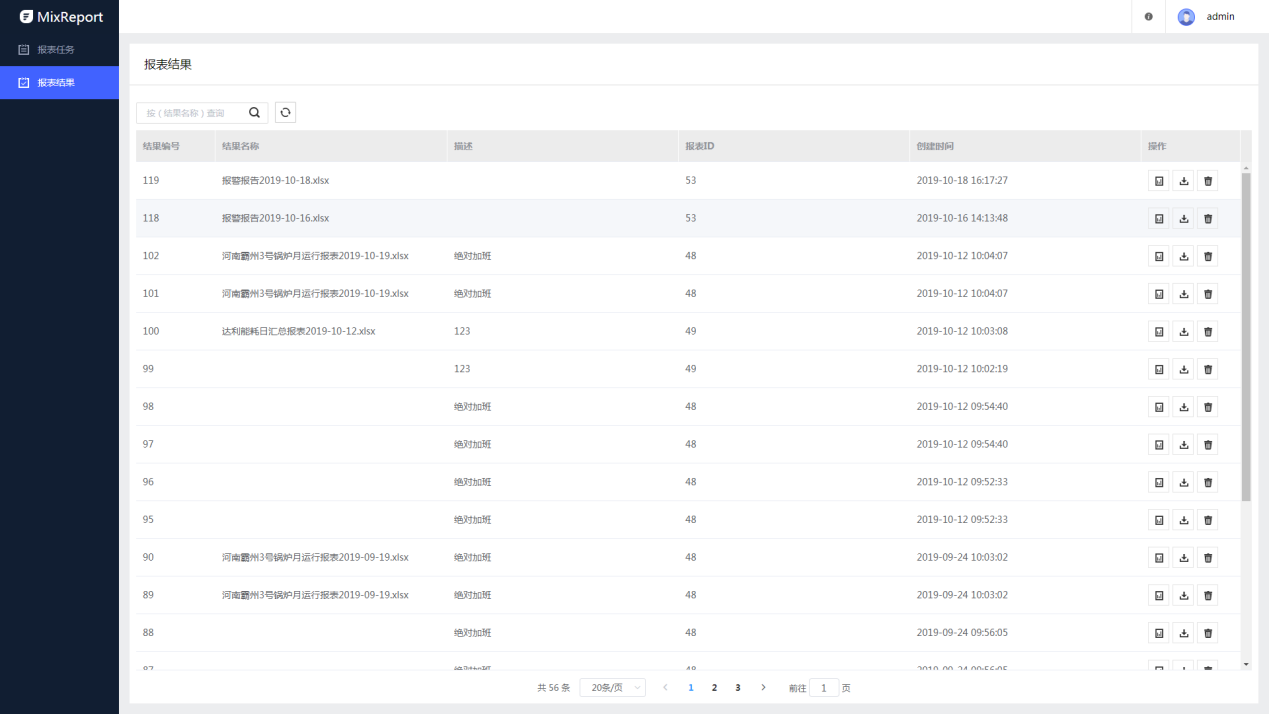This screenshot has width=1269, height=714.
Task: Click the info icon in top bar
Action: [1148, 17]
